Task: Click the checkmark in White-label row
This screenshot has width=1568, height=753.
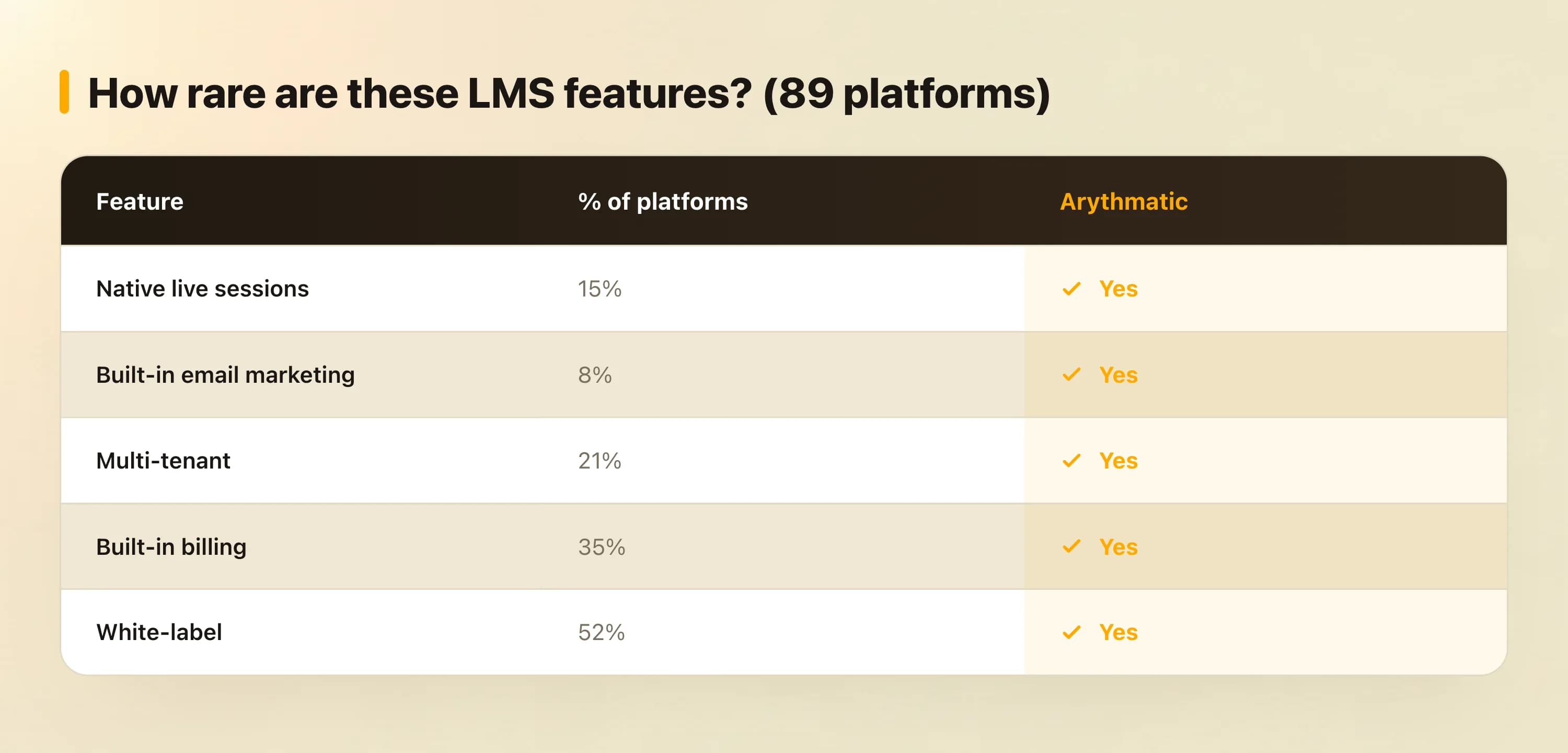Action: 1071,632
